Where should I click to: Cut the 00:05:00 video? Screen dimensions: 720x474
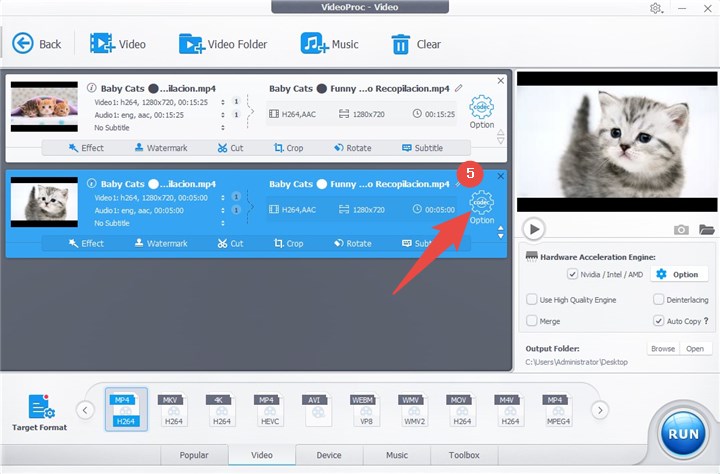[x=231, y=243]
